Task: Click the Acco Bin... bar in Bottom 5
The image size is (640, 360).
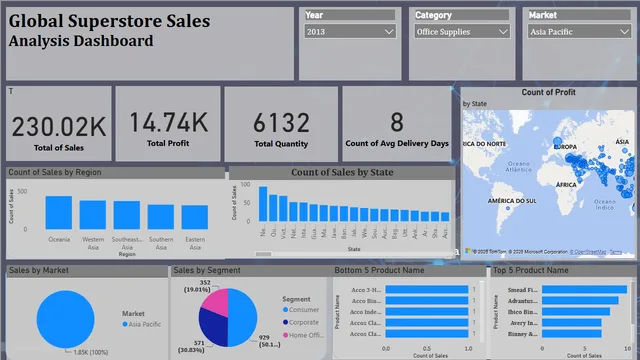Action: tap(427, 300)
